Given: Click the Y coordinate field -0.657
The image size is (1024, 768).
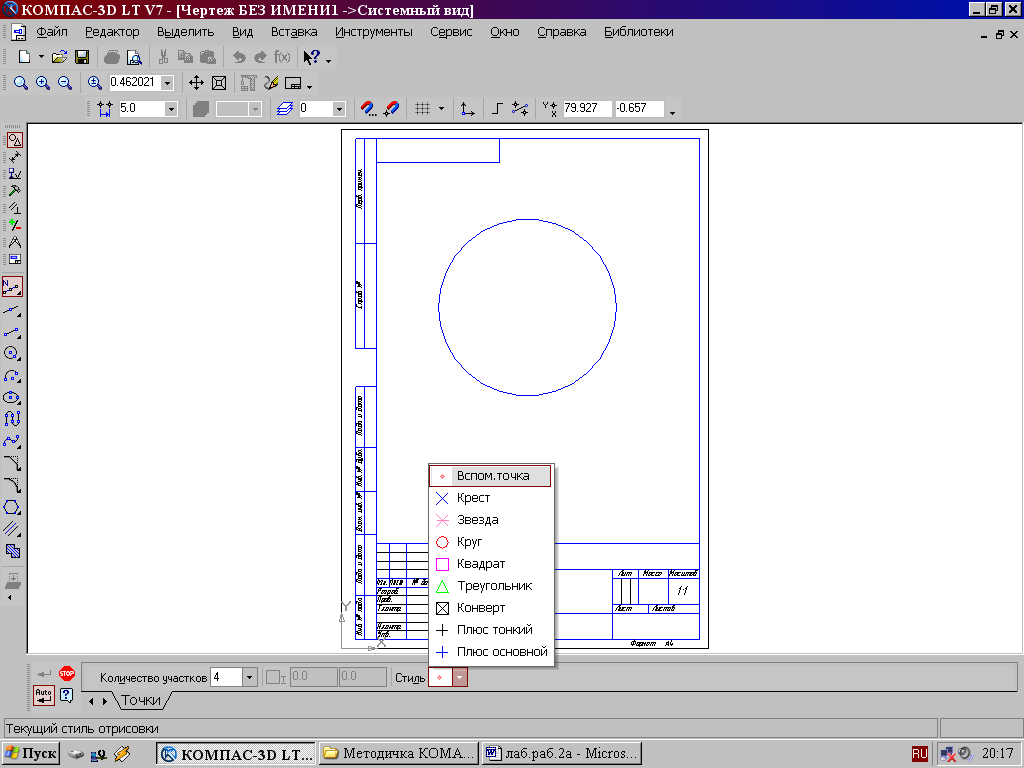Looking at the screenshot, I should (x=639, y=108).
